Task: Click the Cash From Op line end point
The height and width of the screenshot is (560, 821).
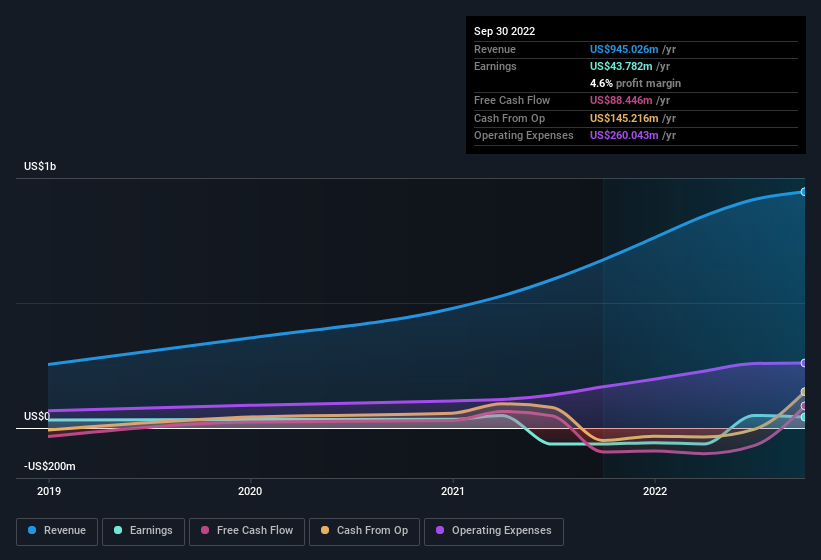Action: pyautogui.click(x=803, y=391)
